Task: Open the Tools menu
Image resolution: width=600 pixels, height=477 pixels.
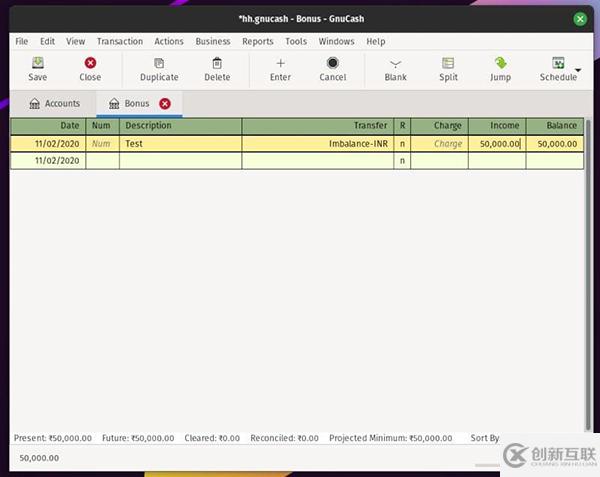Action: click(296, 41)
